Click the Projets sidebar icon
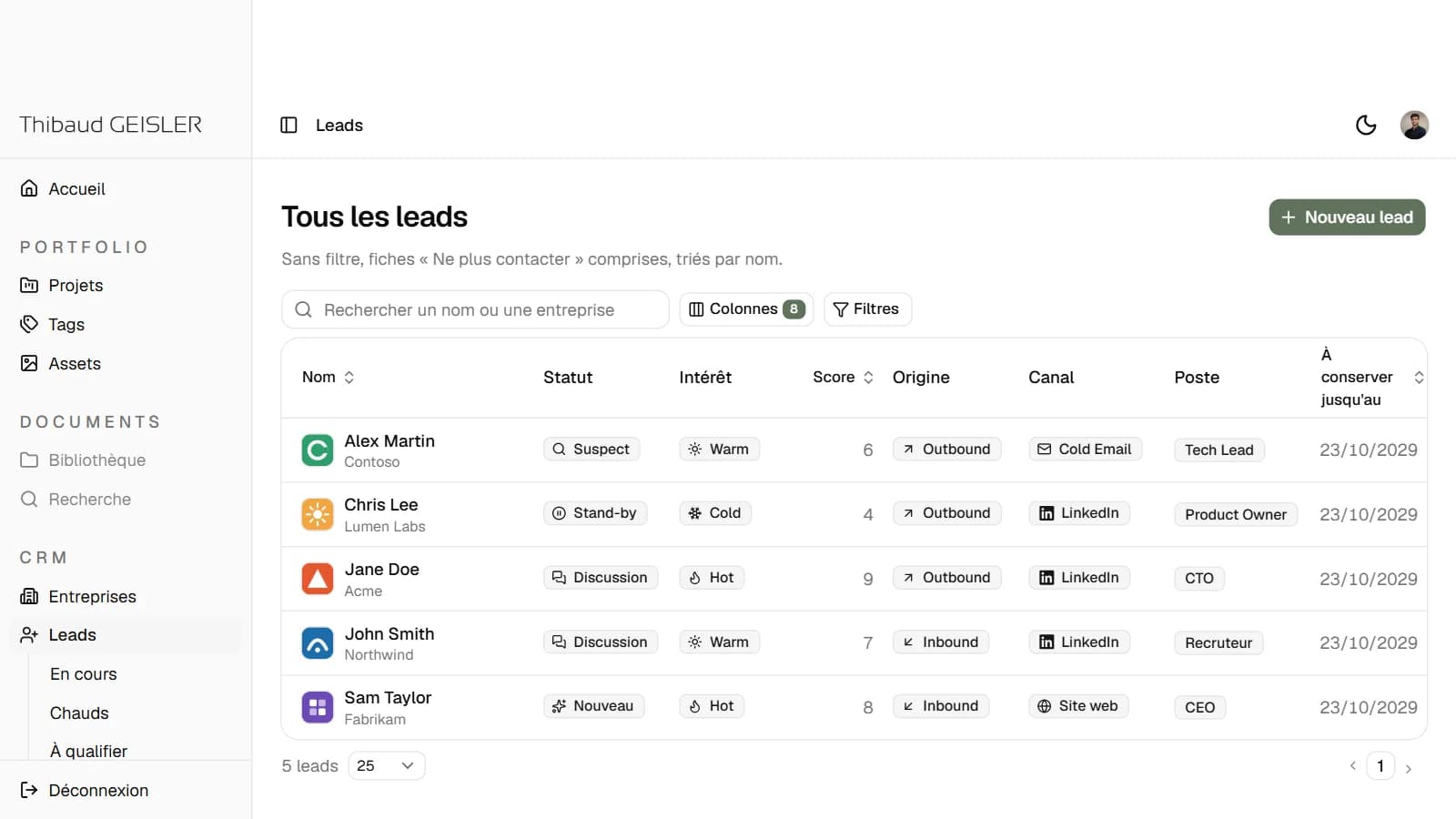The image size is (1456, 819). [x=29, y=285]
